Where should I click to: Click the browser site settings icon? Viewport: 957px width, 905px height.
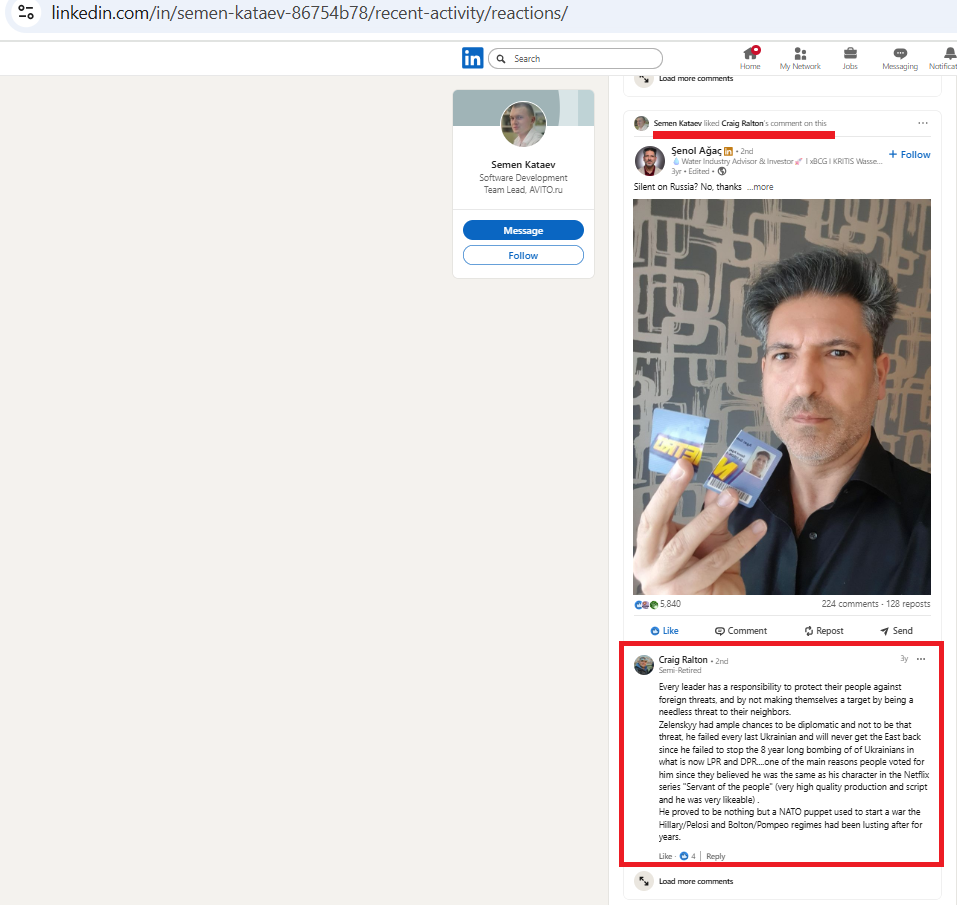(x=26, y=12)
